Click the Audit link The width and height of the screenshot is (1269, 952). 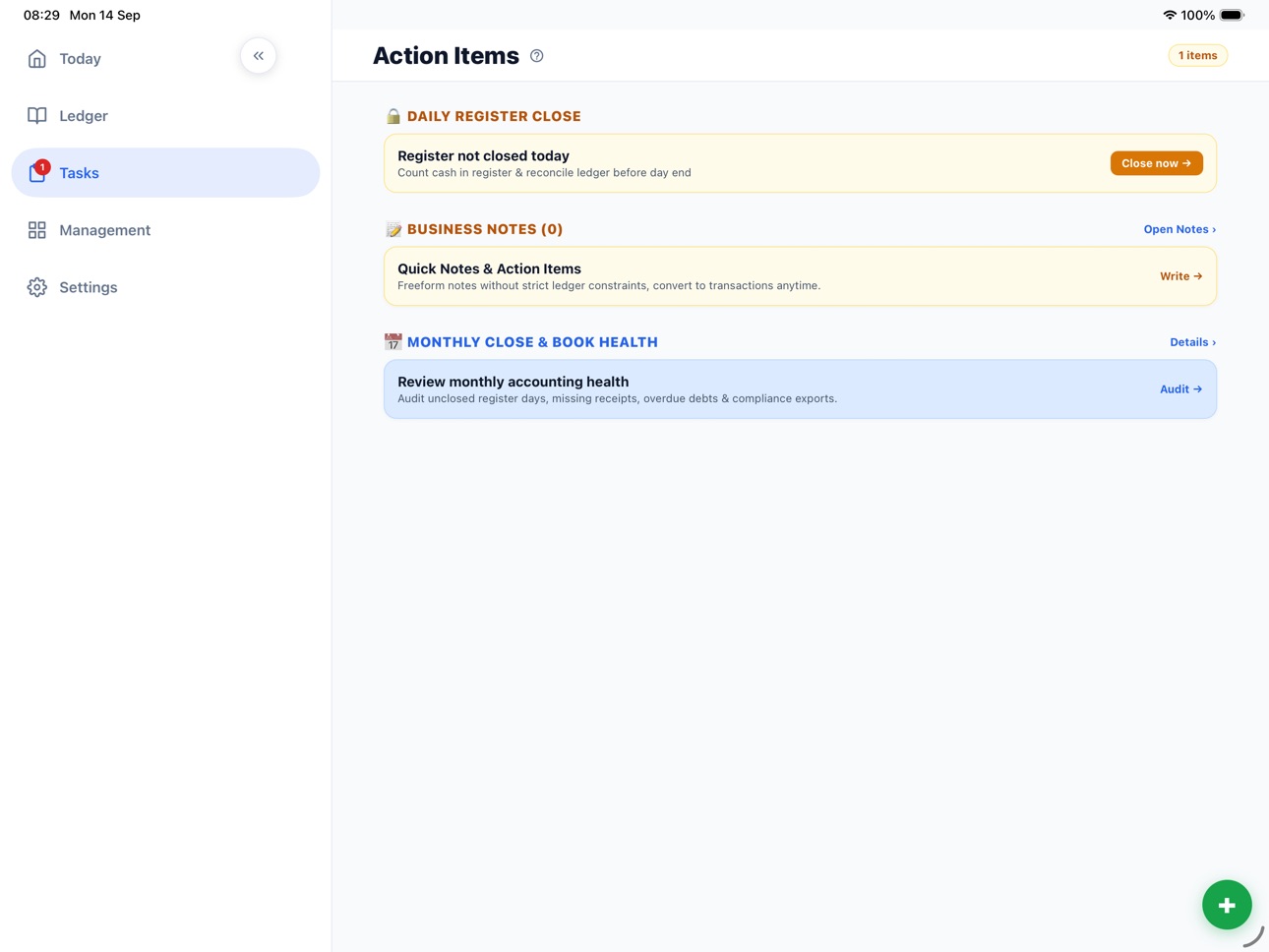[x=1180, y=389]
